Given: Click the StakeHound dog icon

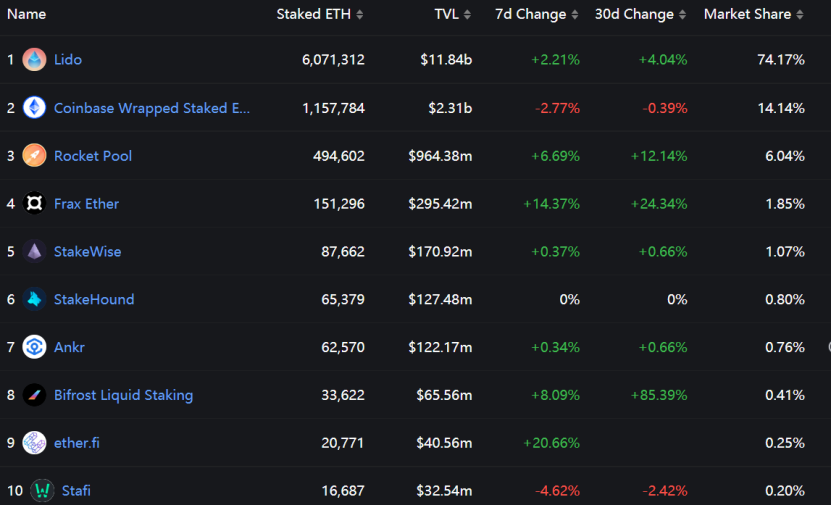Looking at the screenshot, I should pyautogui.click(x=34, y=299).
